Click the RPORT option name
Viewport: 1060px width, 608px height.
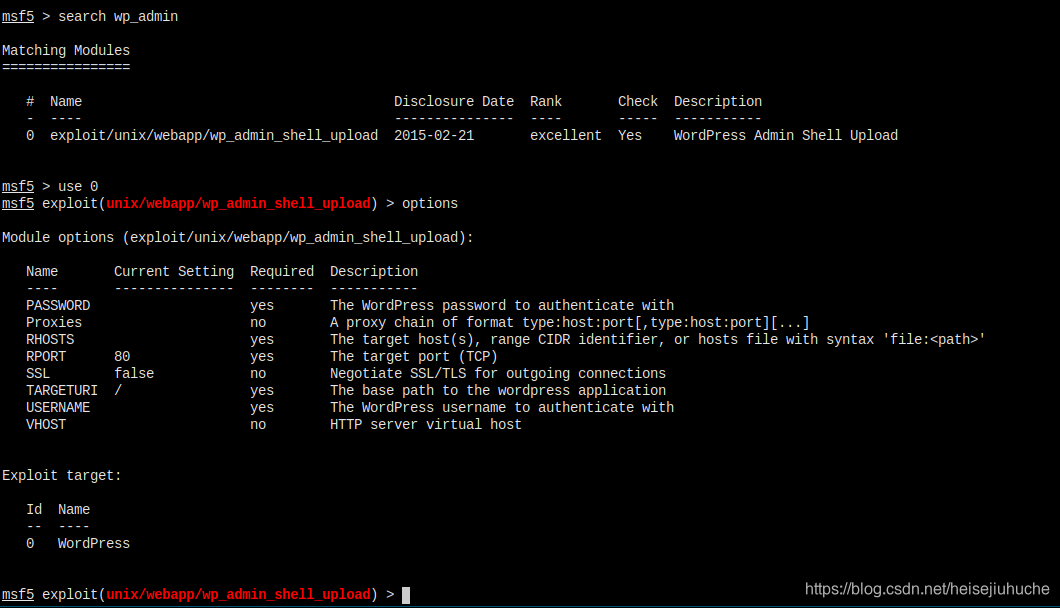pos(46,356)
